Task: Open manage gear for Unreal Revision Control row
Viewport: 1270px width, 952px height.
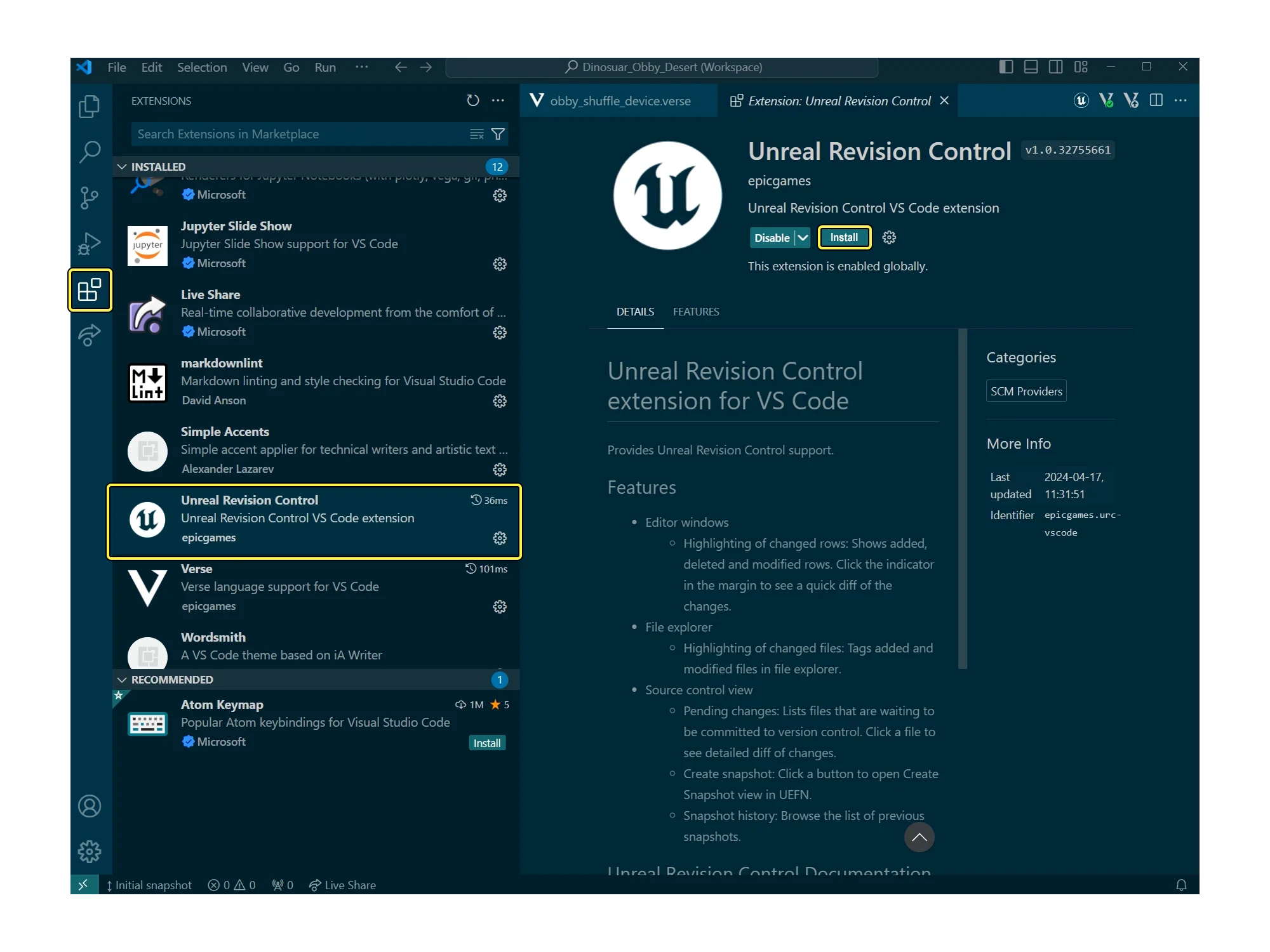Action: click(x=500, y=538)
